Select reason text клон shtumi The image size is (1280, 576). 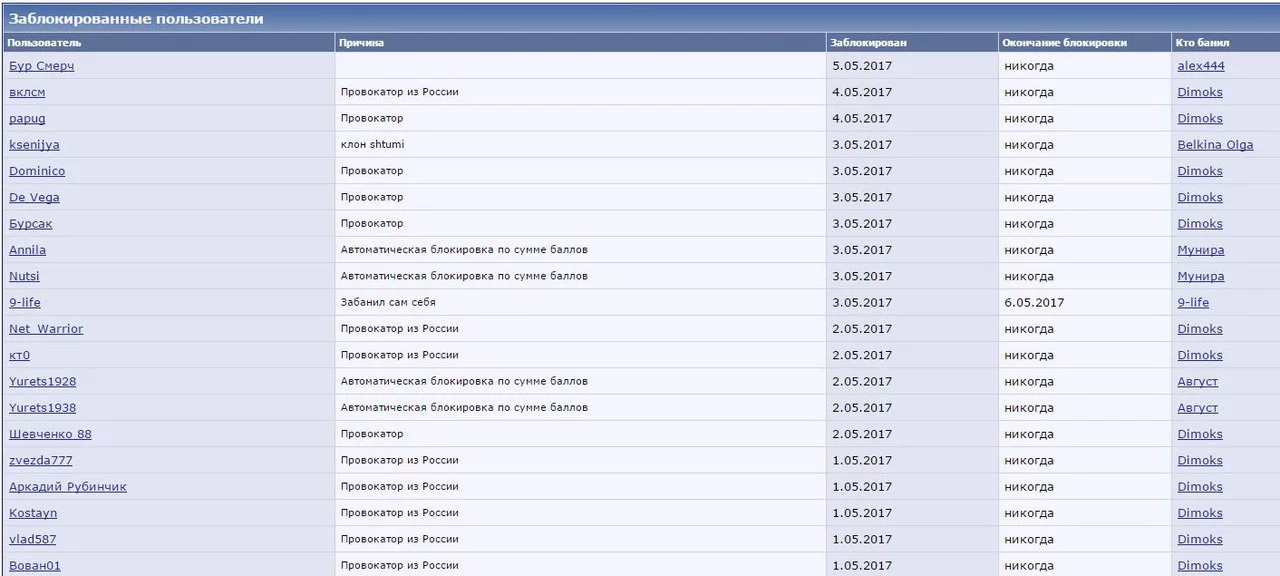[x=373, y=145]
